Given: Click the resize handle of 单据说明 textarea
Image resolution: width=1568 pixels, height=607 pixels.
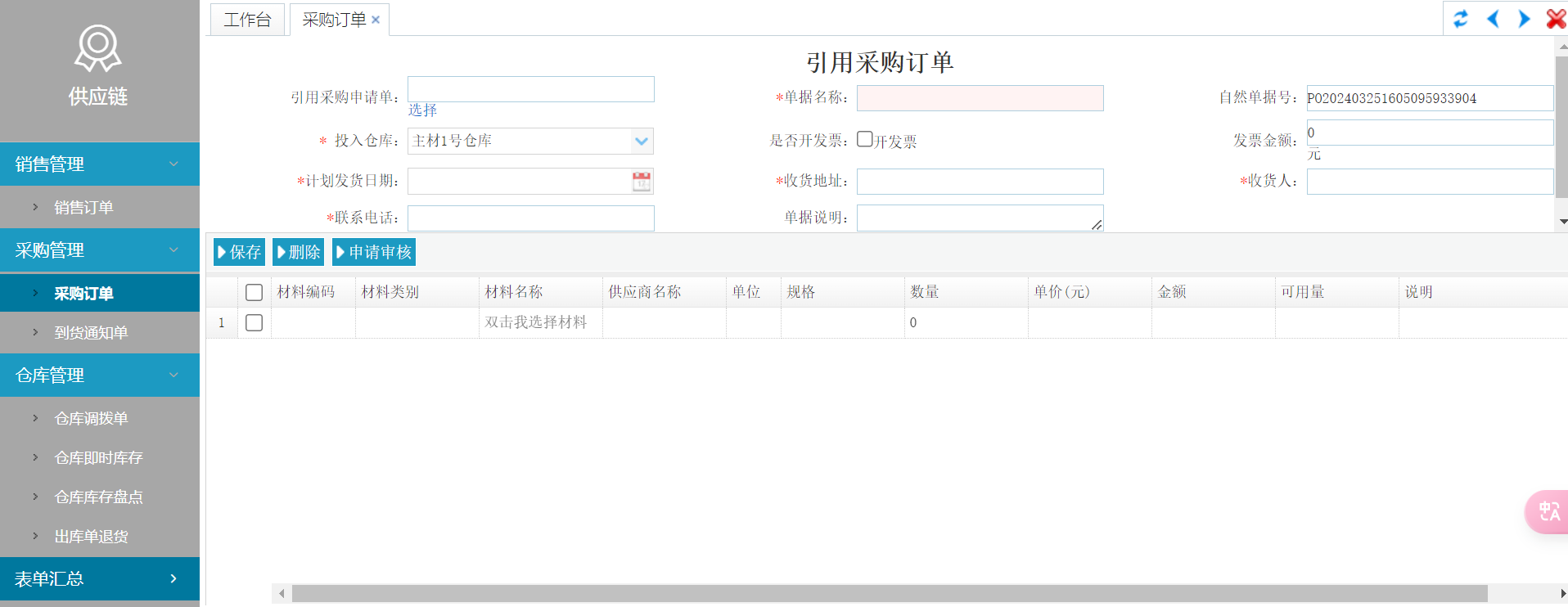Looking at the screenshot, I should (1097, 224).
